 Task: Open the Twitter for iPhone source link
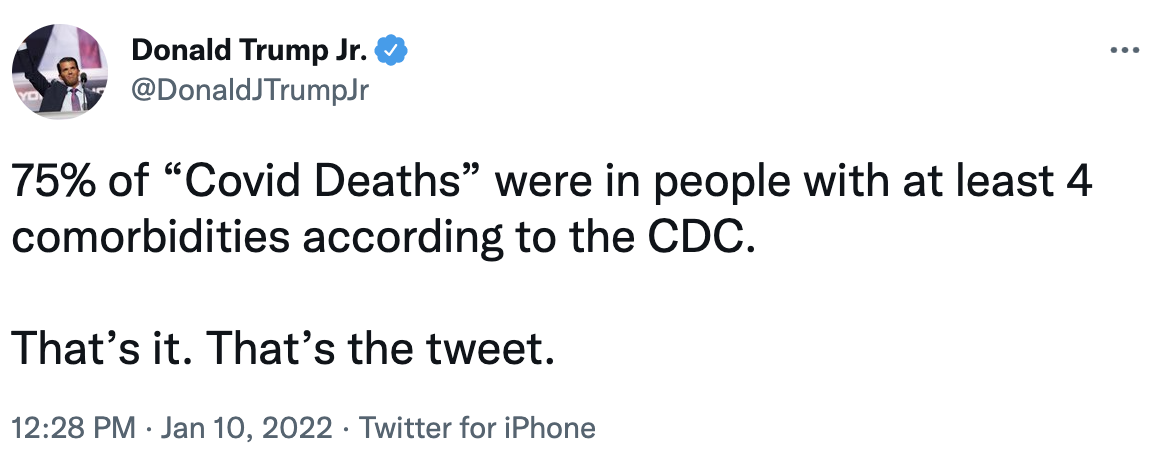point(477,429)
